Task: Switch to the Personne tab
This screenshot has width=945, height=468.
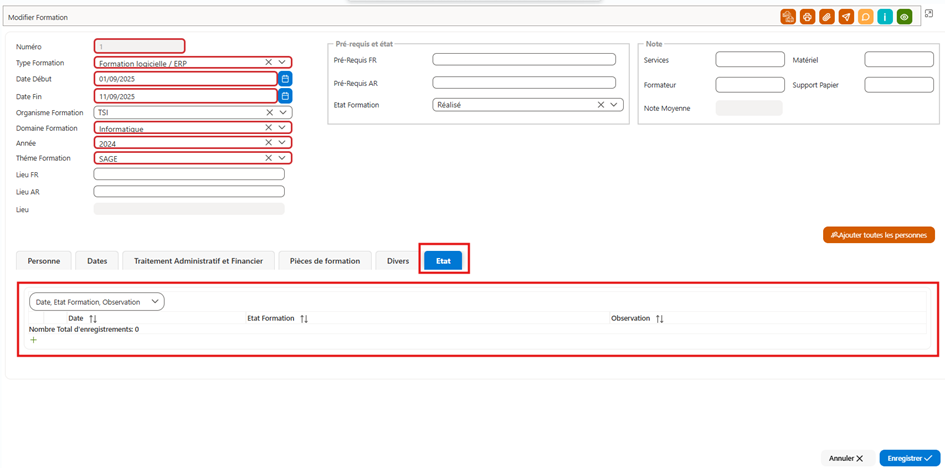Action: [44, 261]
